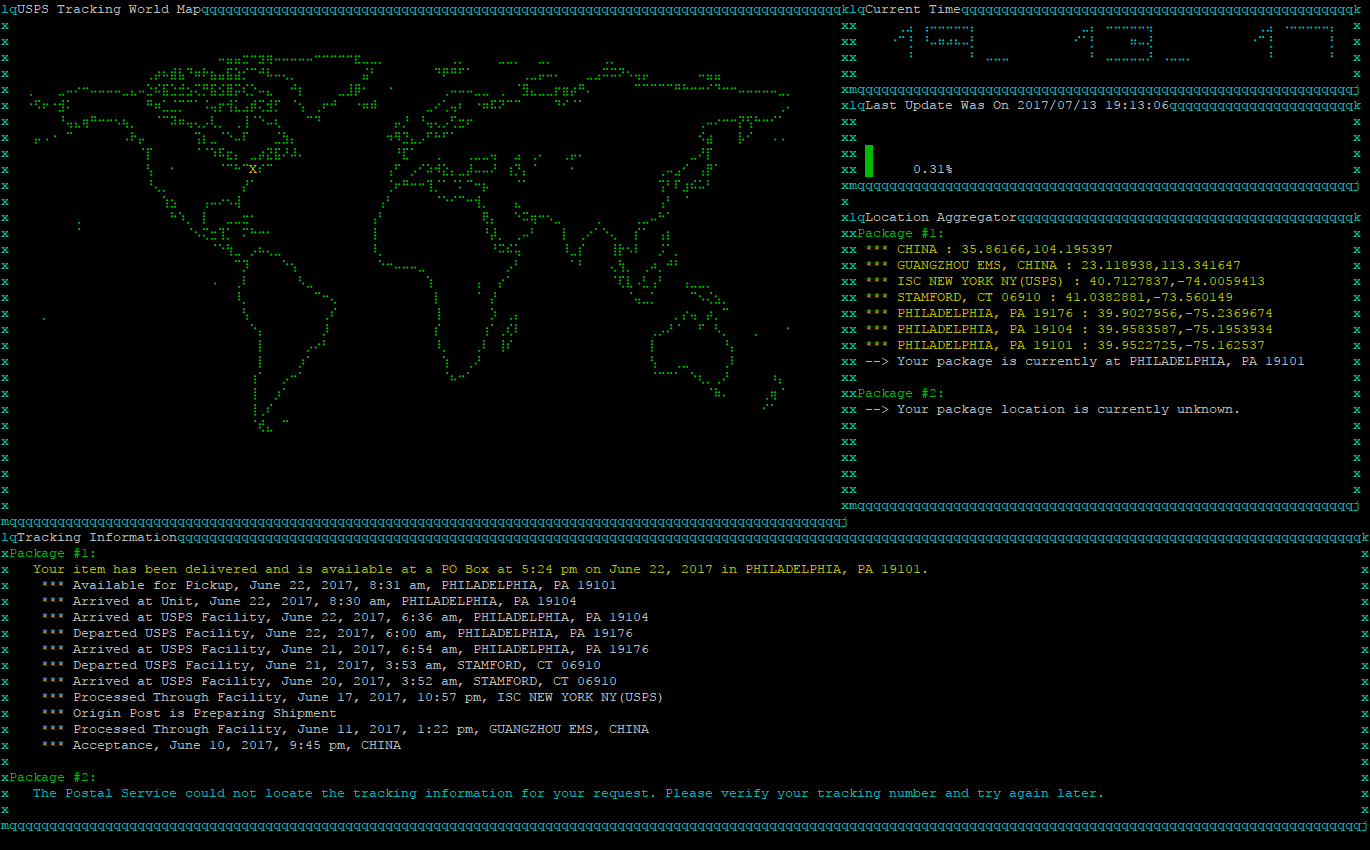Select the CHINA : 35.86166,104.195397 location row
Screen dimensions: 1370x850
991,249
